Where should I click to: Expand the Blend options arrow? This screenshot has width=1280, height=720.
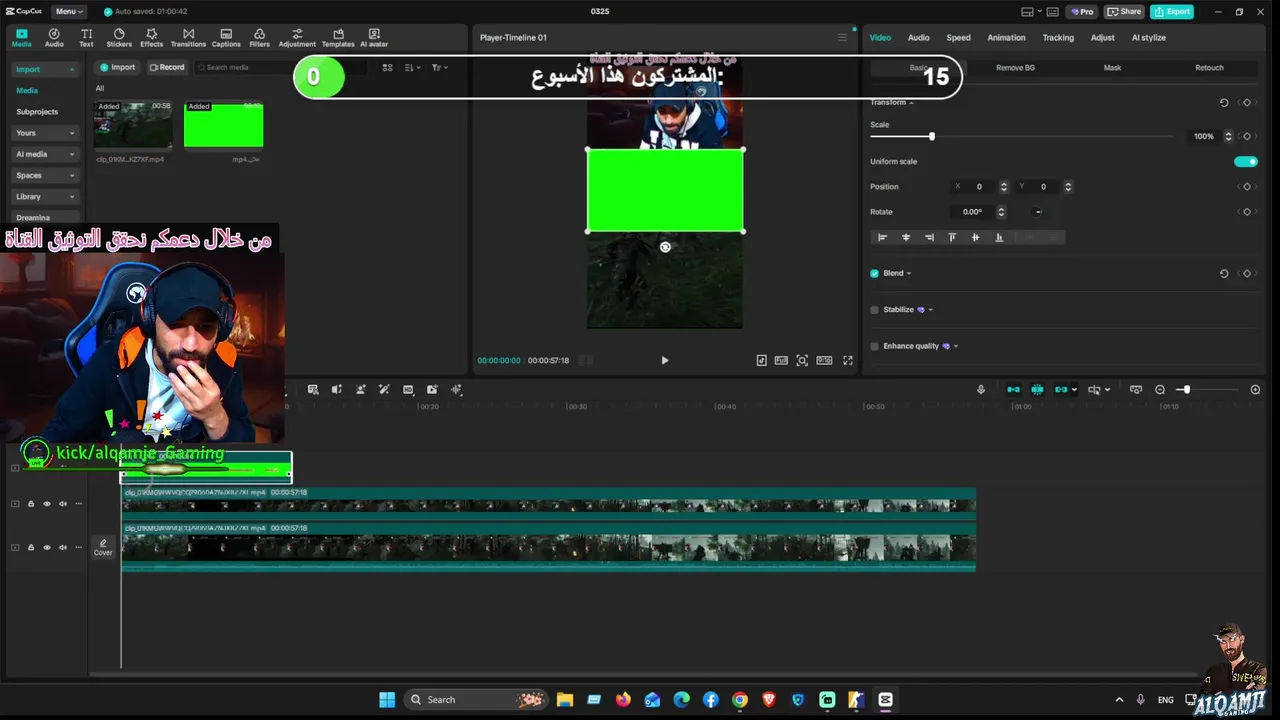click(909, 273)
